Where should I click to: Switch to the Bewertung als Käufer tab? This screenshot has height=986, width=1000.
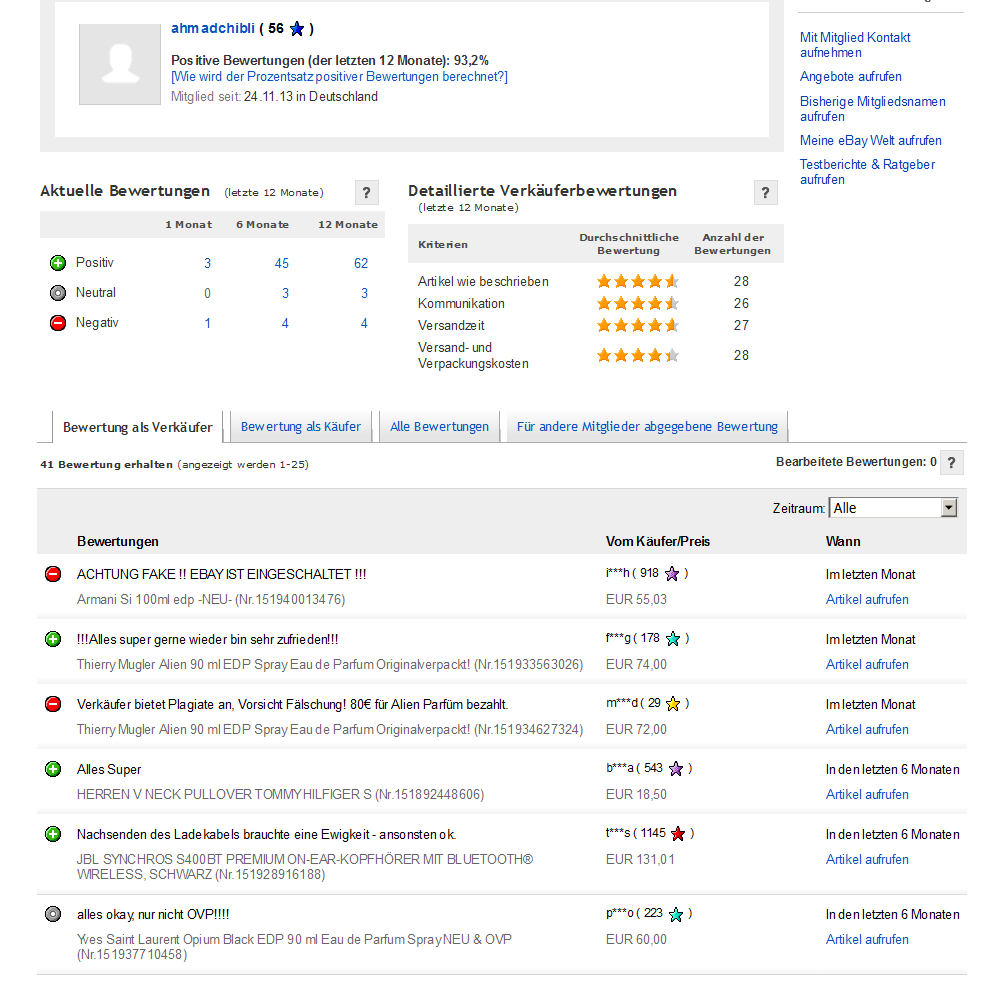click(x=301, y=427)
